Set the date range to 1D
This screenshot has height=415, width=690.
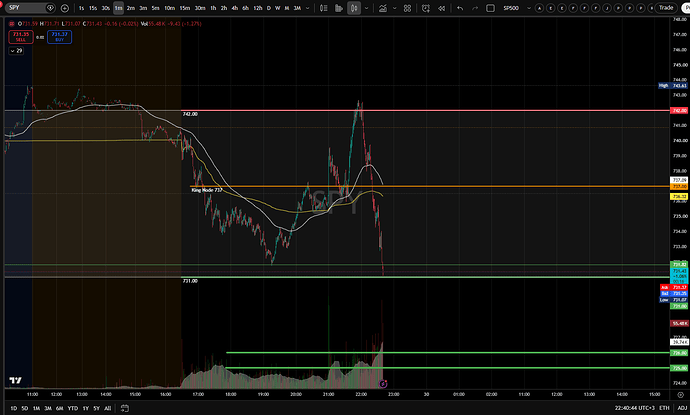(x=14, y=408)
